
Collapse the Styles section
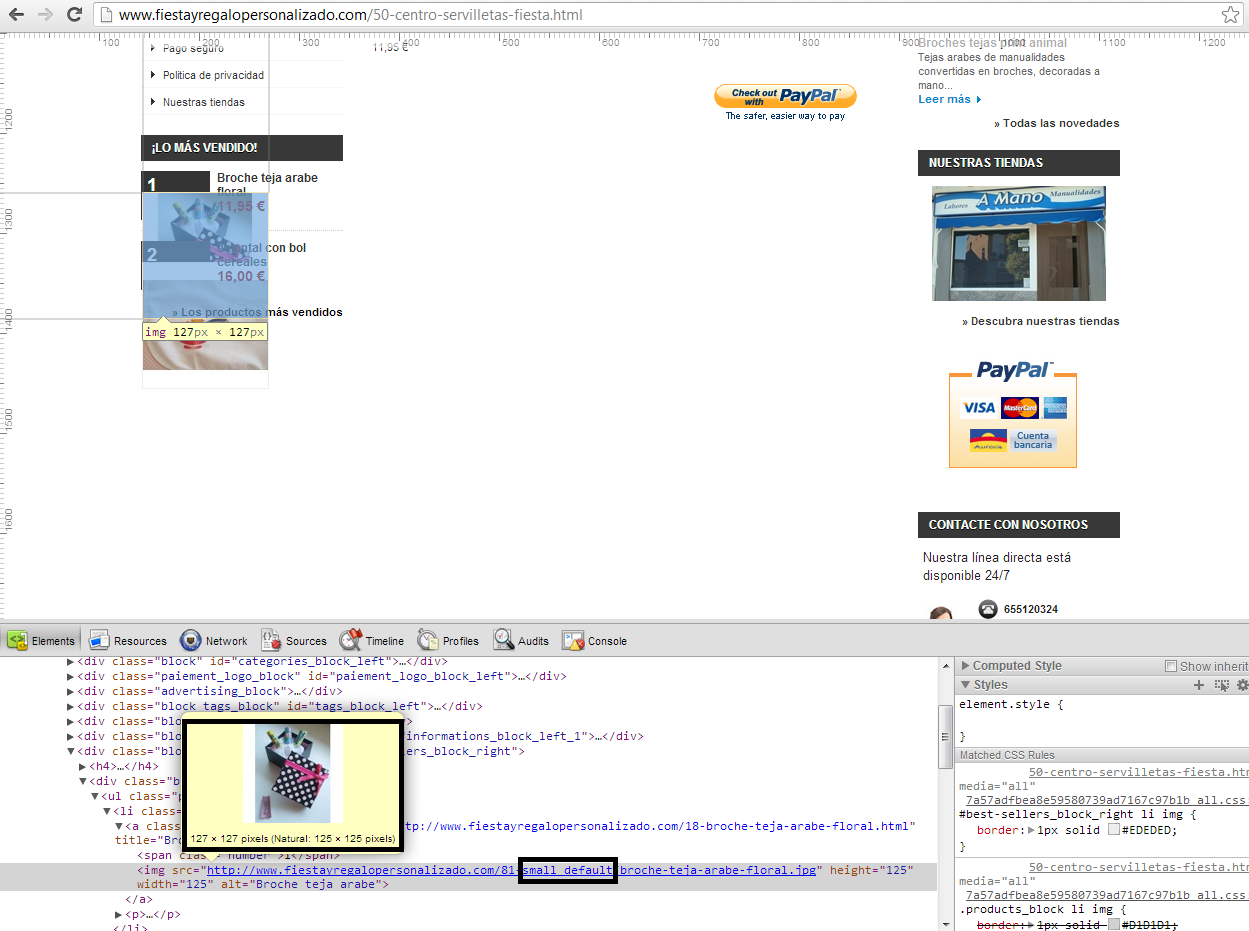(x=965, y=685)
